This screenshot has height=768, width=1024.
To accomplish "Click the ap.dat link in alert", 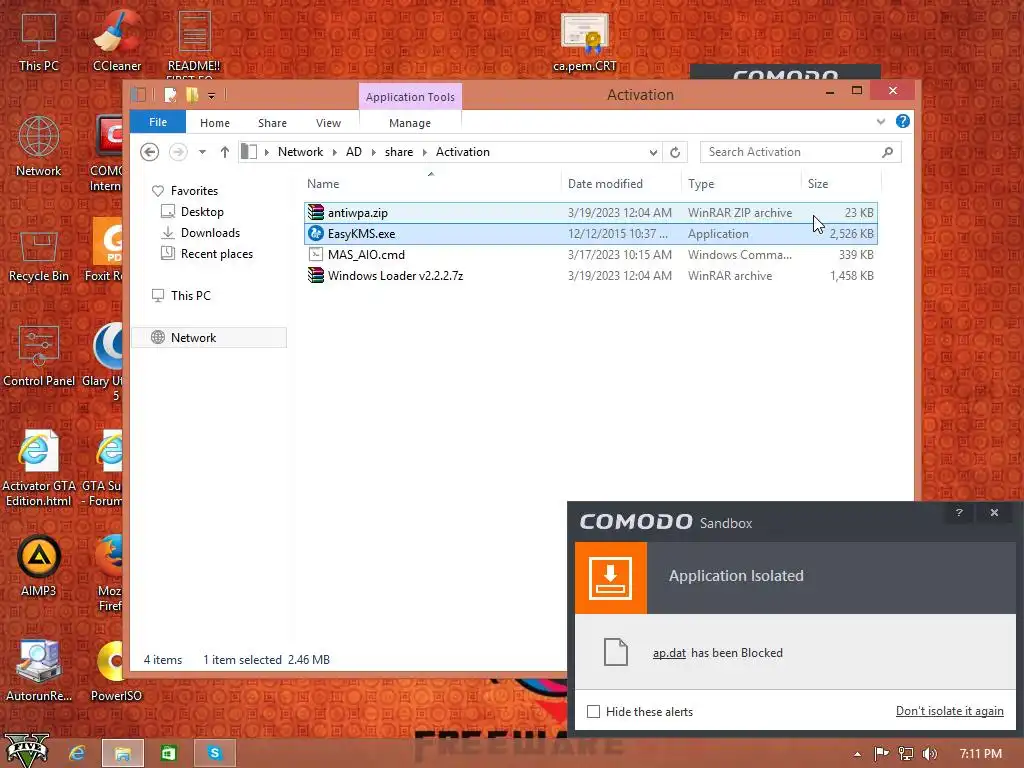I will point(669,653).
